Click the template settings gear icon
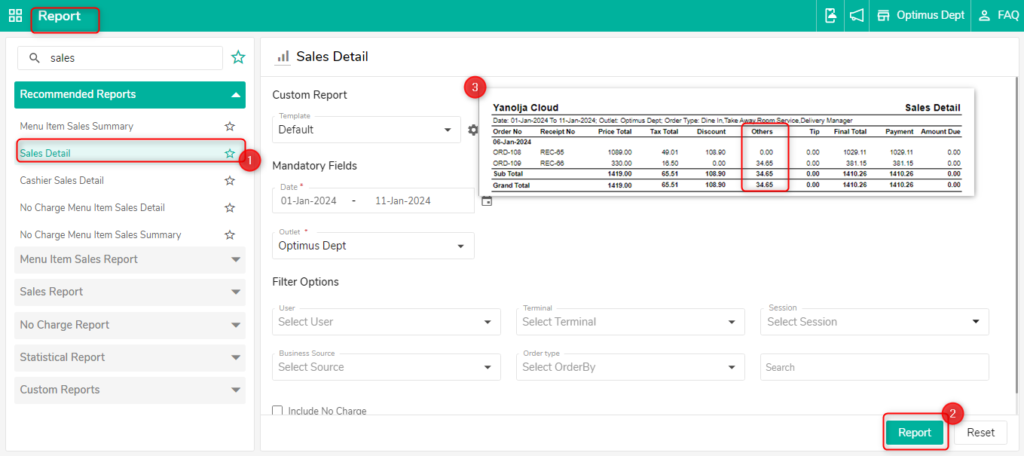The width and height of the screenshot is (1024, 456). (473, 130)
